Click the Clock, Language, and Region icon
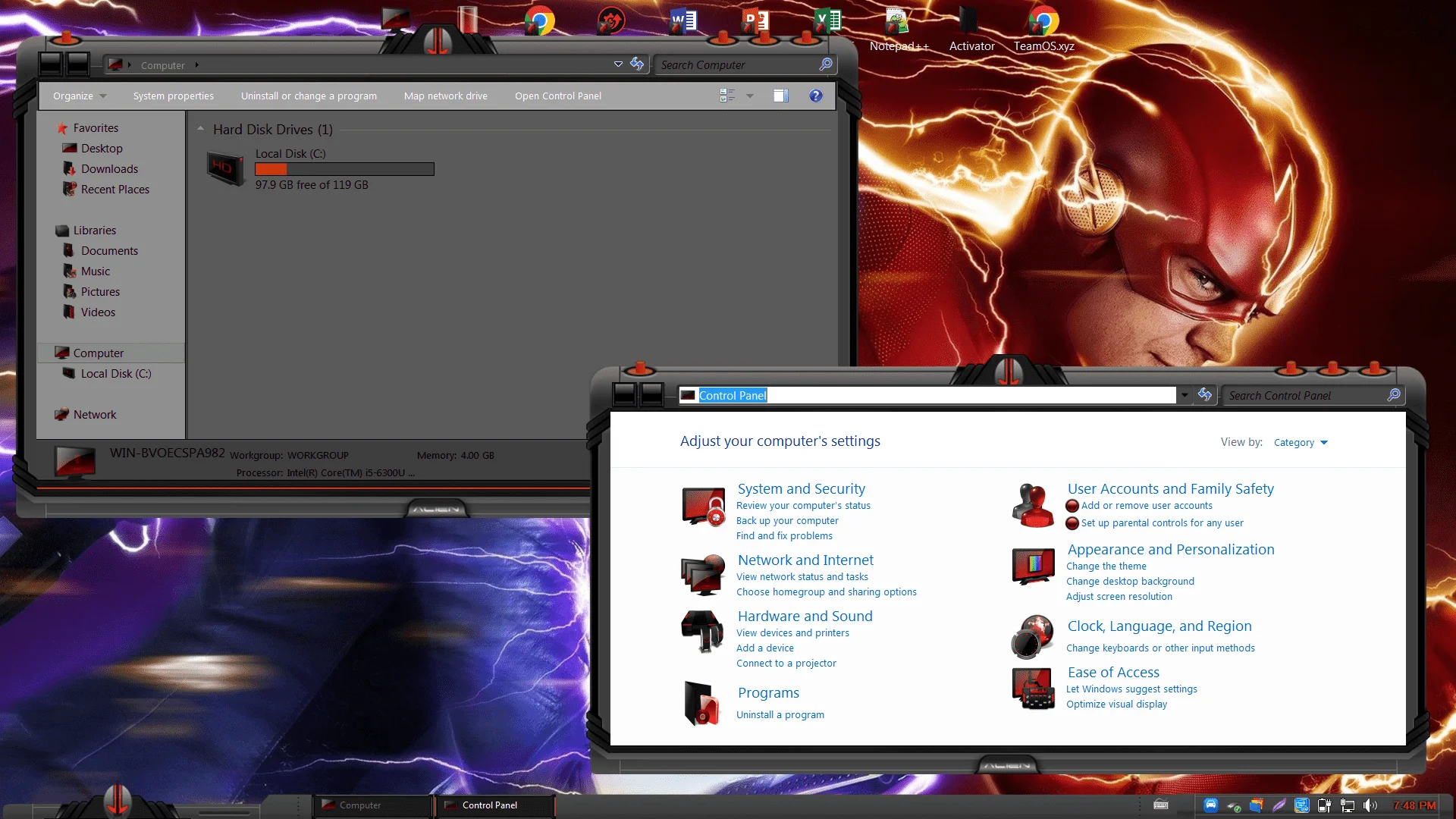This screenshot has height=819, width=1456. (x=1033, y=637)
